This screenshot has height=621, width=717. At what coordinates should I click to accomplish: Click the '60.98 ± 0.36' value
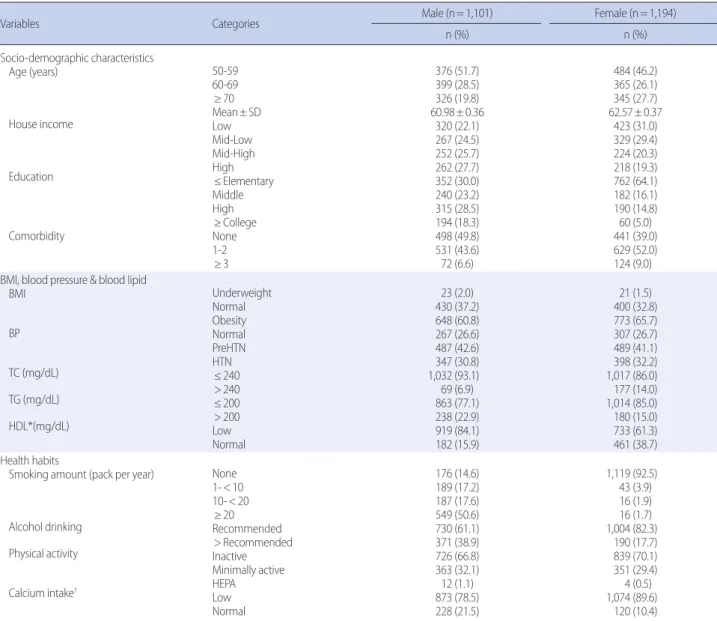pyautogui.click(x=457, y=112)
